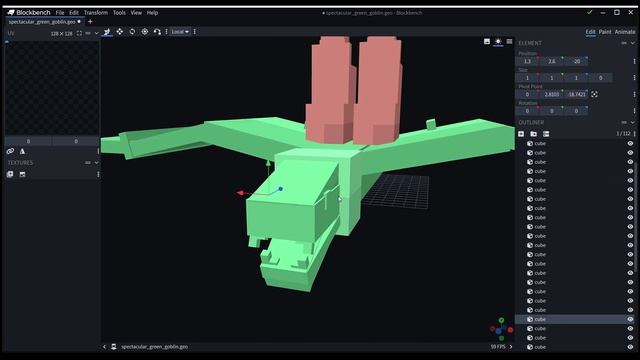
Task: Click the viewport navigation axis gizmo
Action: click(x=501, y=329)
